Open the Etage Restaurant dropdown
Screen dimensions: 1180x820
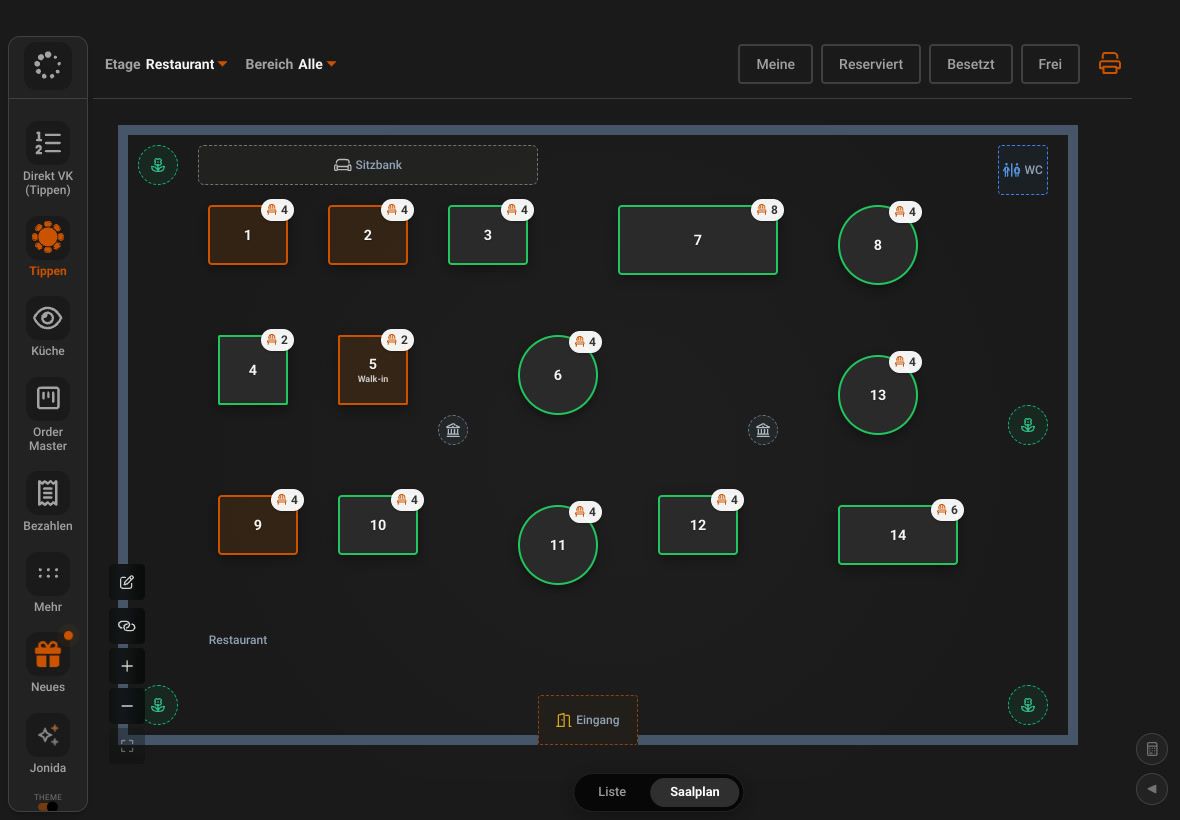(166, 64)
